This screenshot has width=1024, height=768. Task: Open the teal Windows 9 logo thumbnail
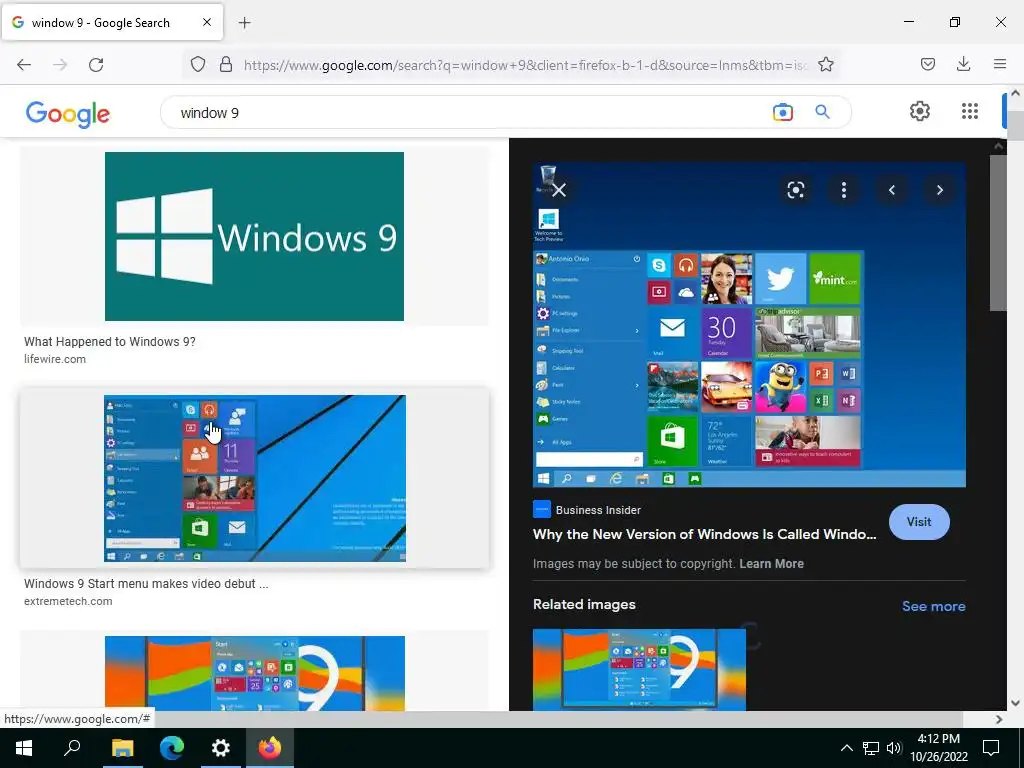(x=254, y=236)
